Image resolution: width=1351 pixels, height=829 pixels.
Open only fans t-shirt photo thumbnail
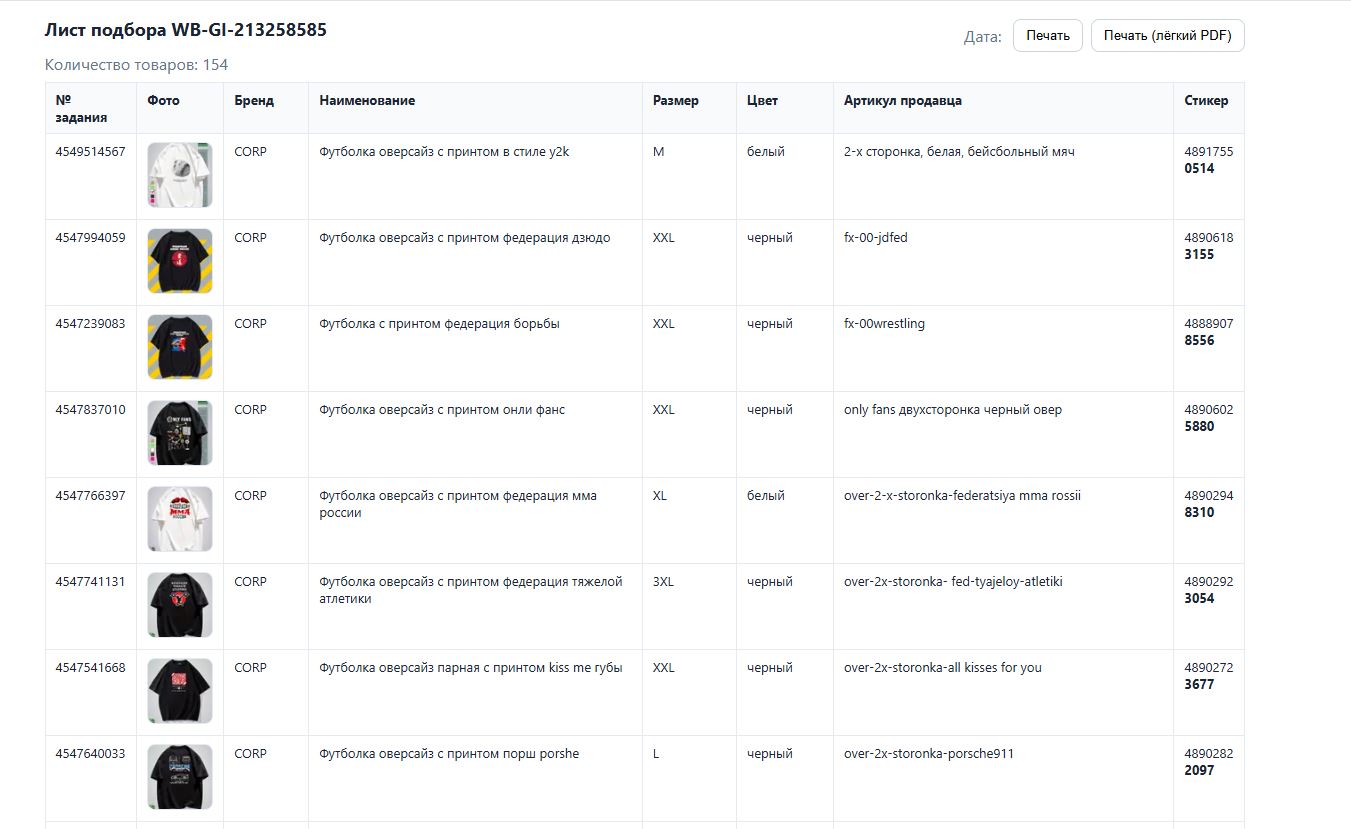click(x=180, y=433)
